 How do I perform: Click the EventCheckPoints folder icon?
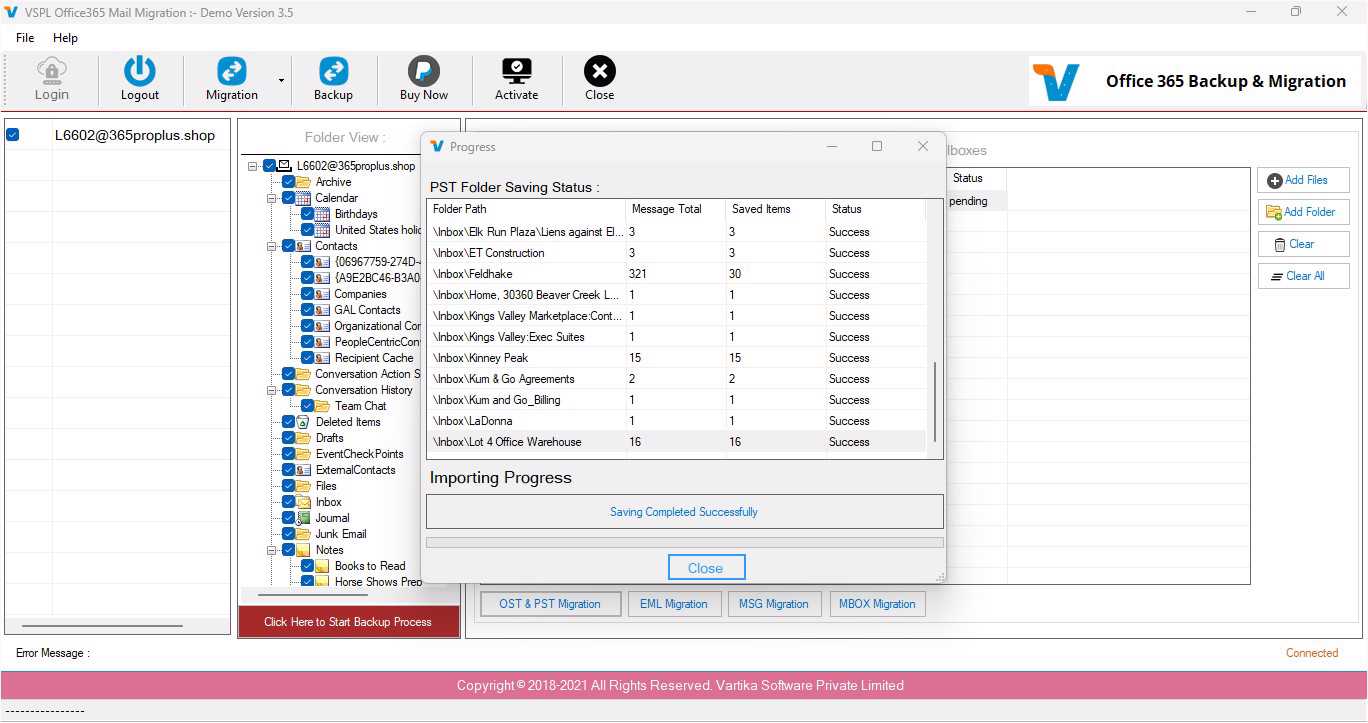coord(303,454)
